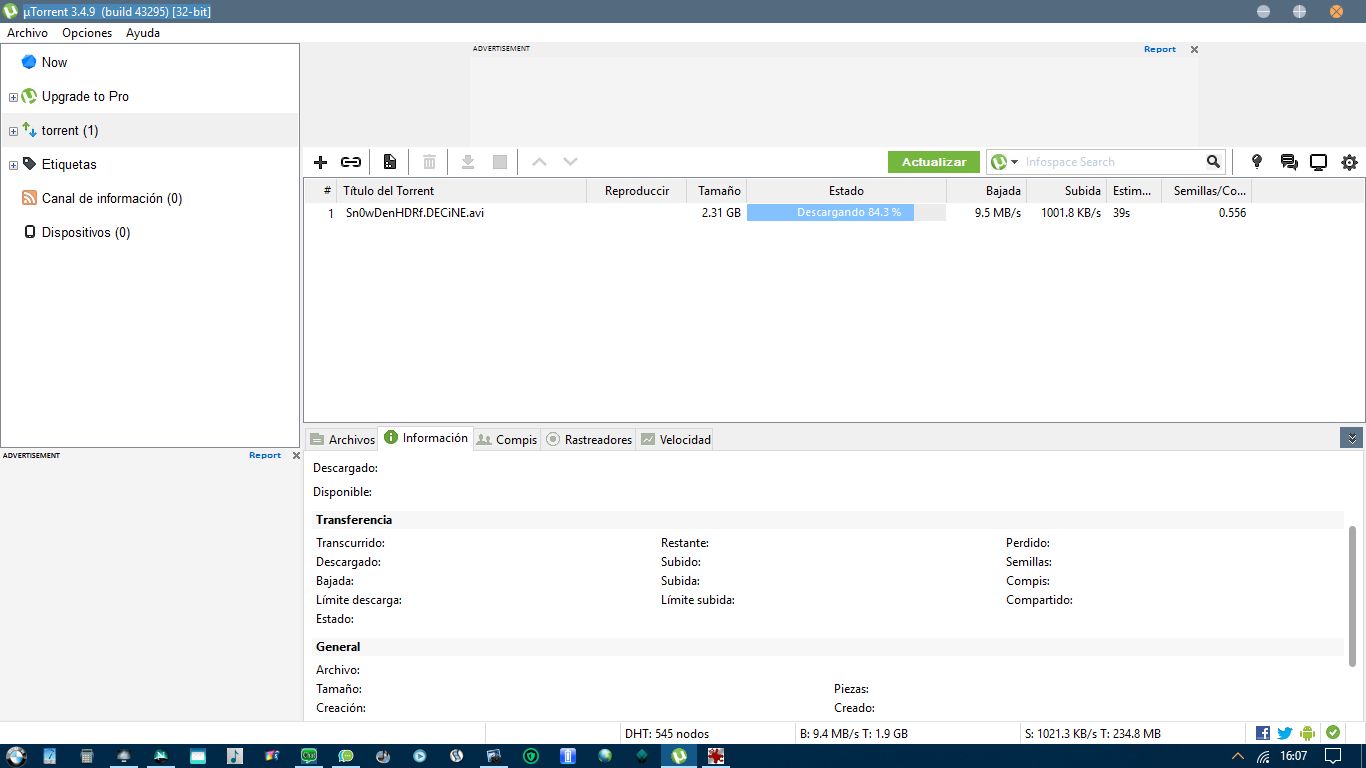Collapse the detail pane with the double-chevron button
1366x768 pixels.
[x=1352, y=438]
